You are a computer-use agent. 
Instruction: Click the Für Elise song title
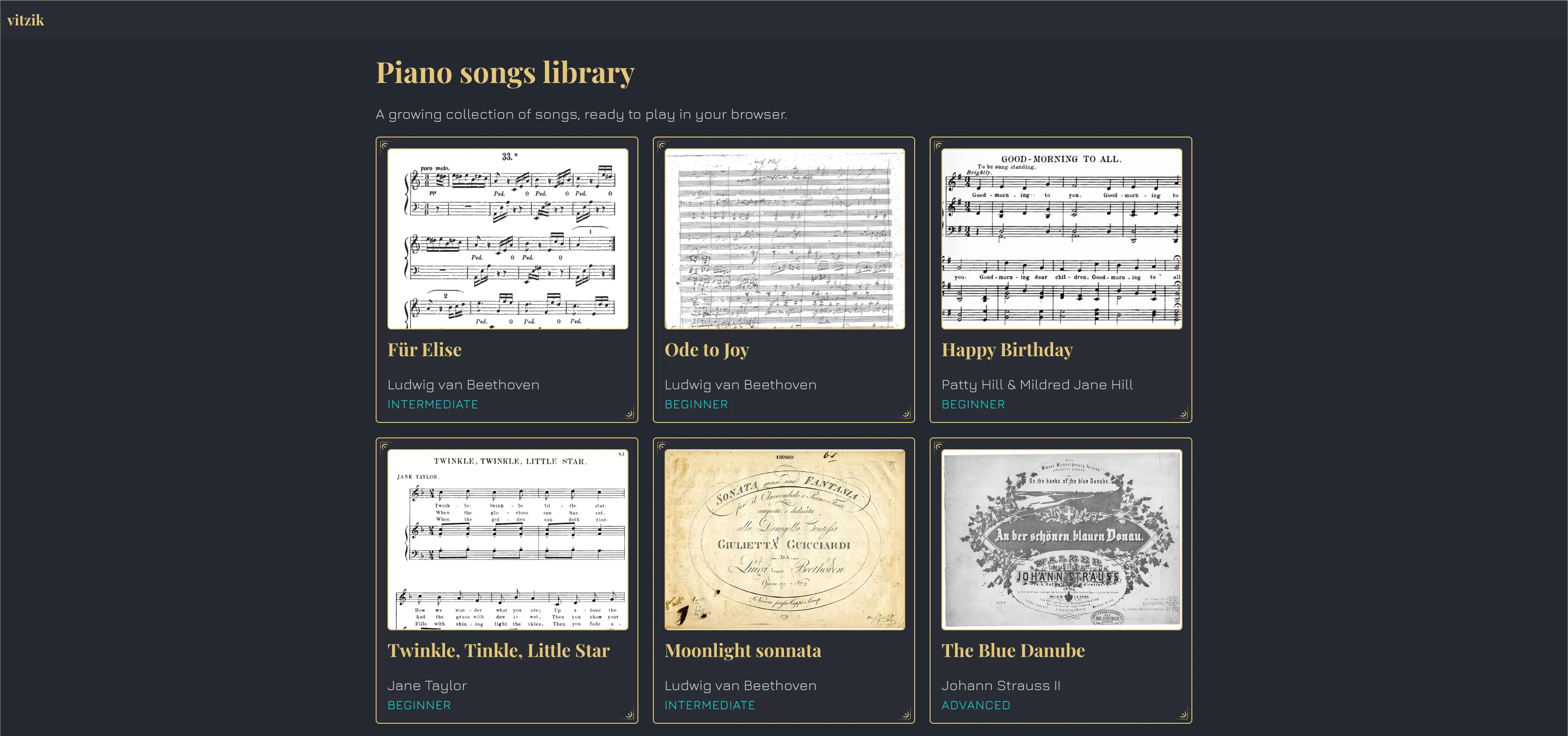point(424,349)
